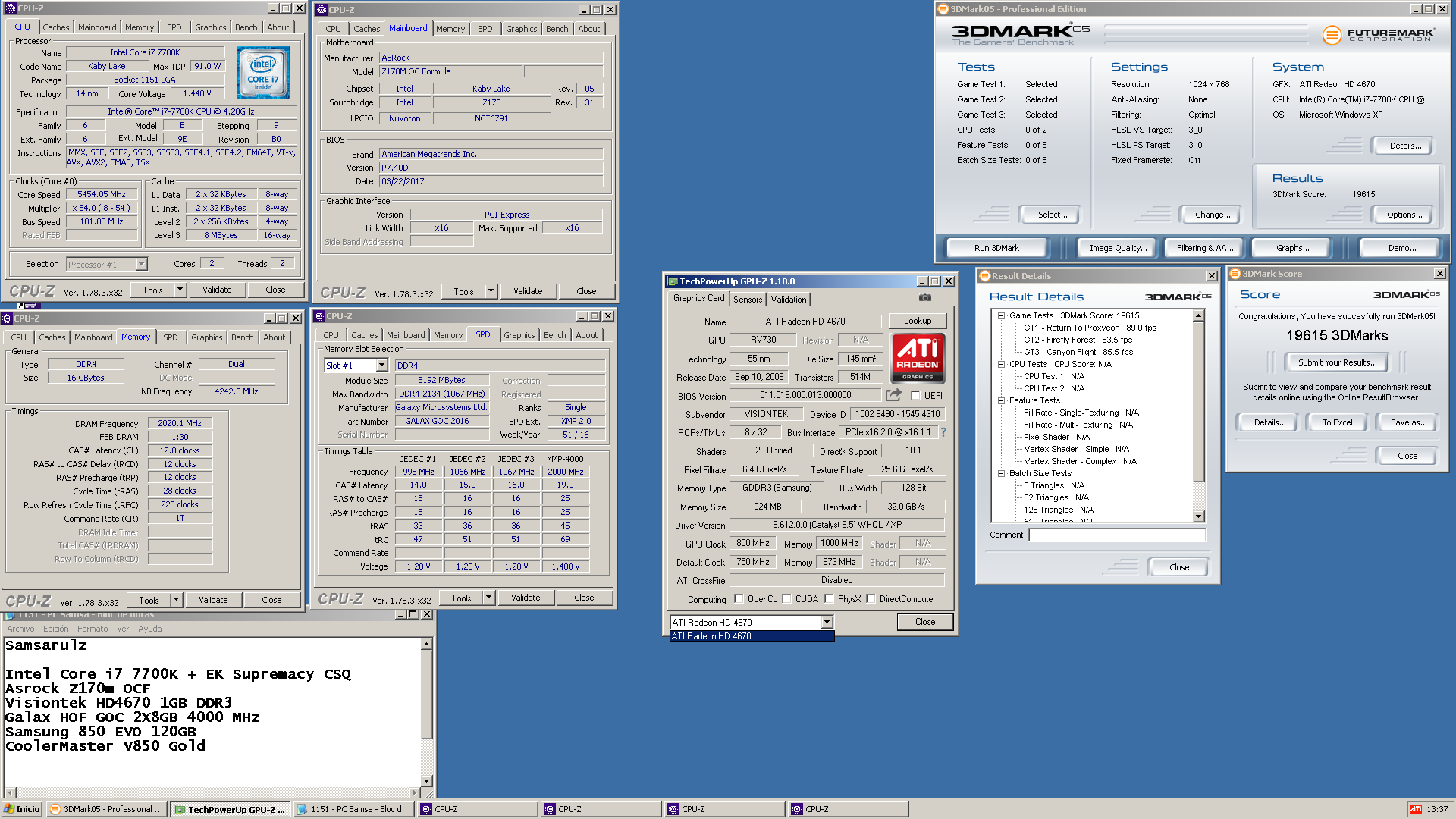Open Tools dropdown arrow in CPU-Z Memory window
Screen dimensions: 1456x819
pos(176,600)
